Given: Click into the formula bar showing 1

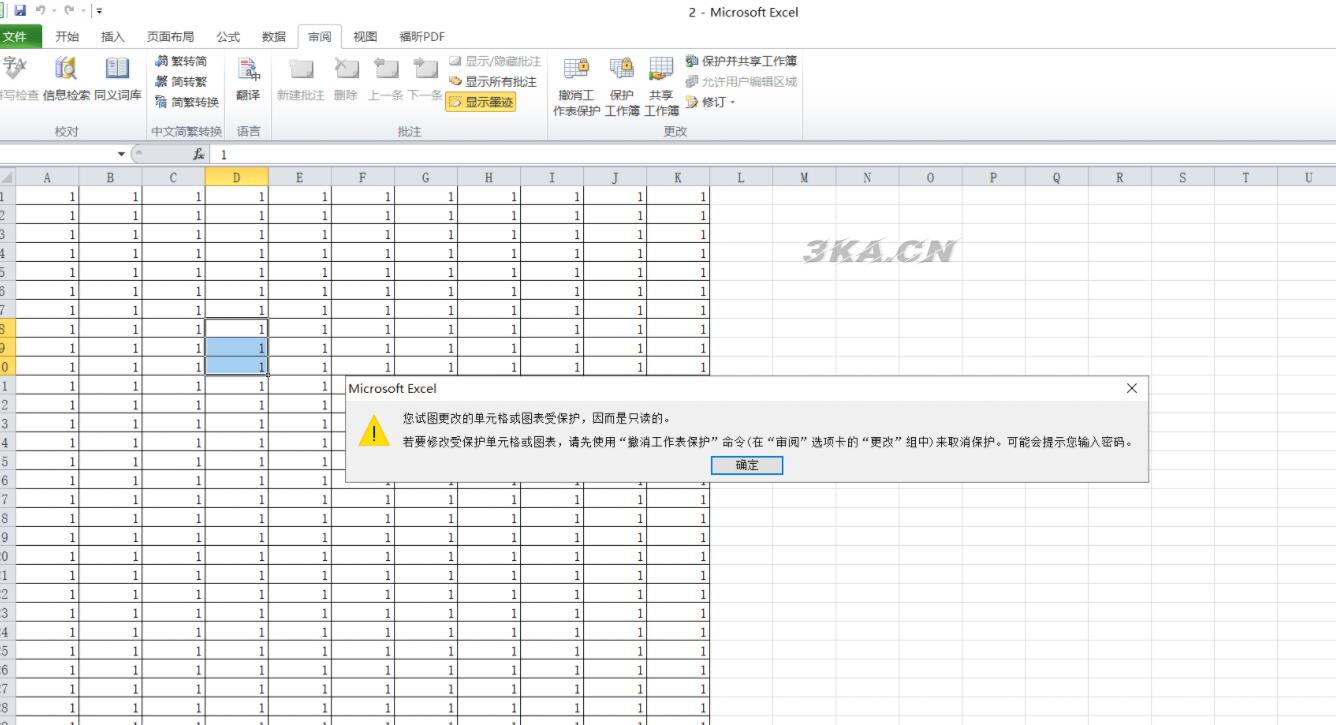Looking at the screenshot, I should (774, 155).
